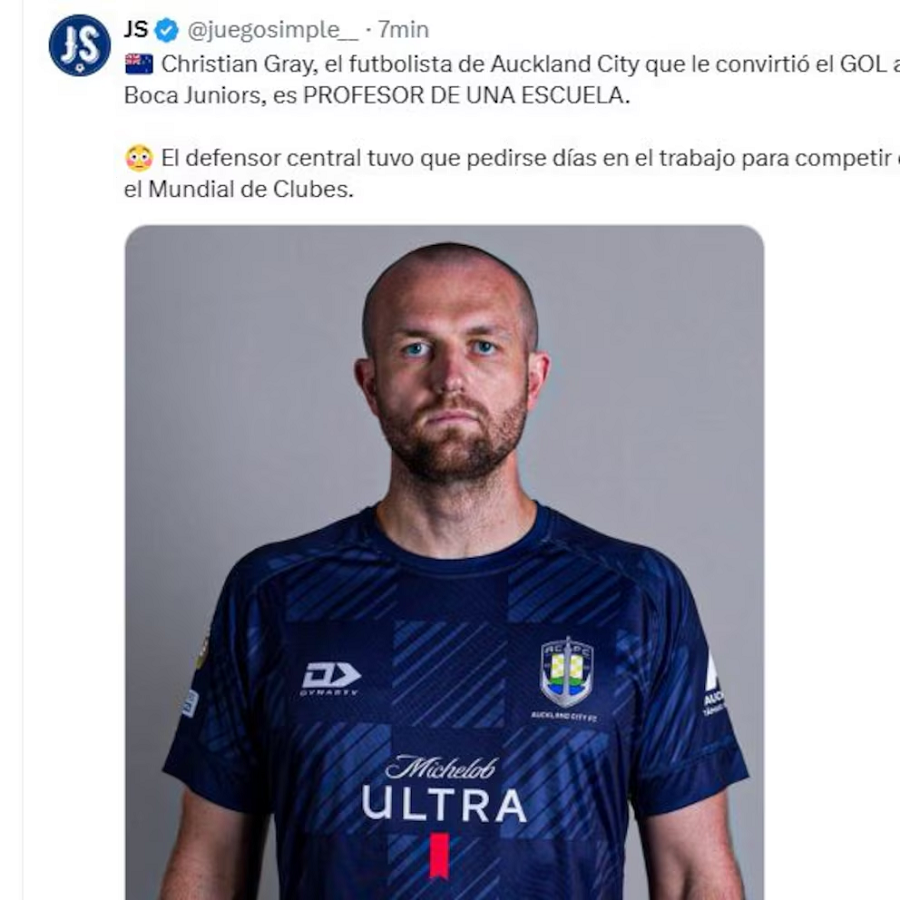Open the @juegosimple__ handle link

point(273,29)
